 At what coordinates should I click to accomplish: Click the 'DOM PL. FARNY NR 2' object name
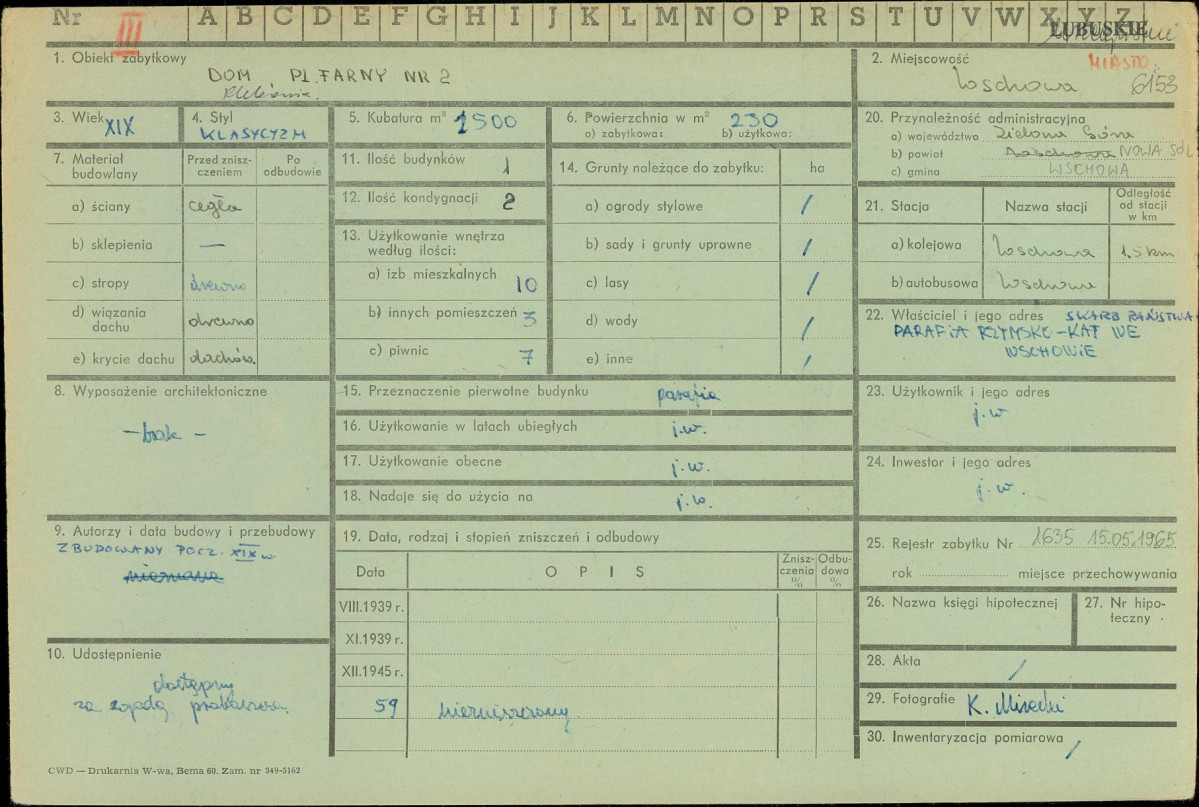[x=329, y=76]
